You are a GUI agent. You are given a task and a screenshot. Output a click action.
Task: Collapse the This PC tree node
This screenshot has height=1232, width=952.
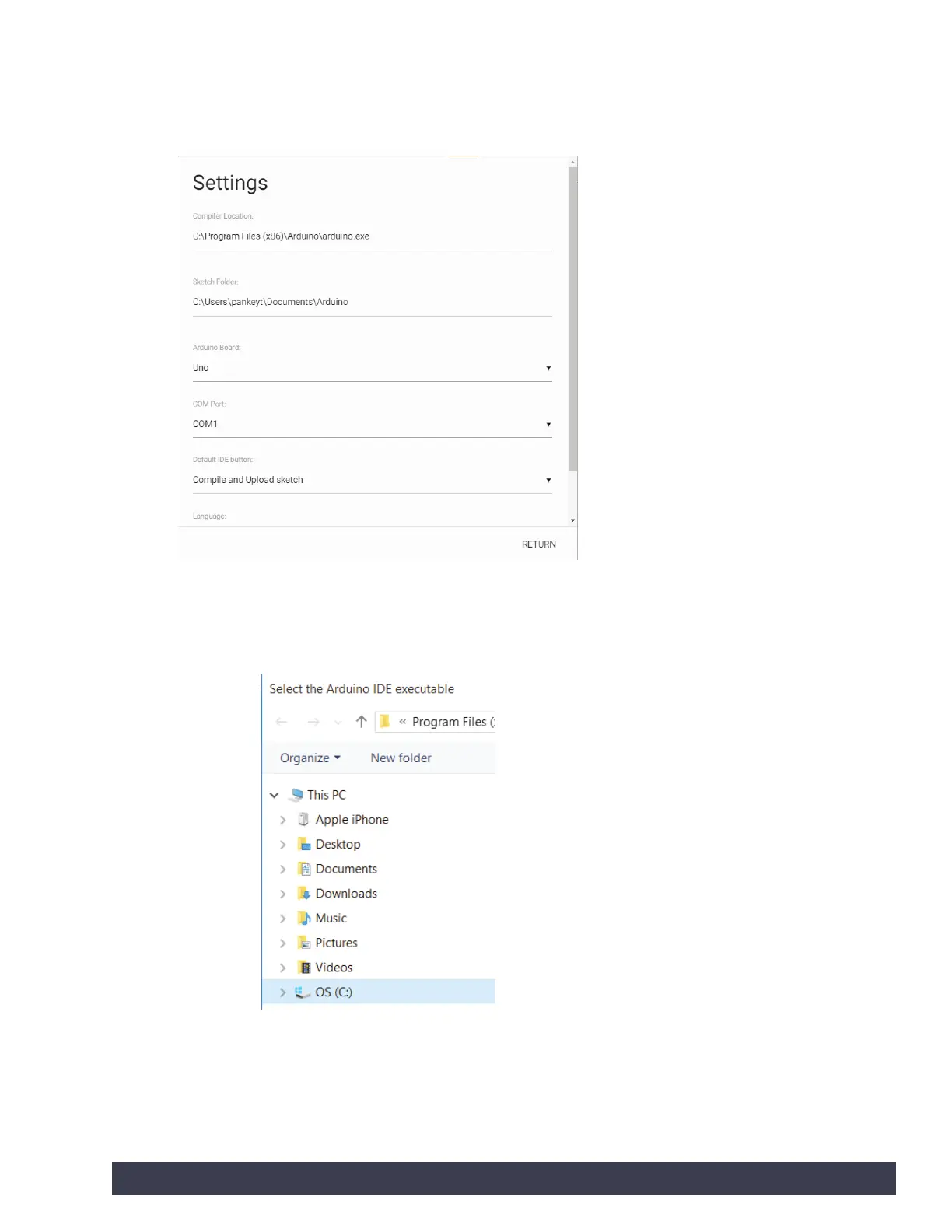pos(275,795)
